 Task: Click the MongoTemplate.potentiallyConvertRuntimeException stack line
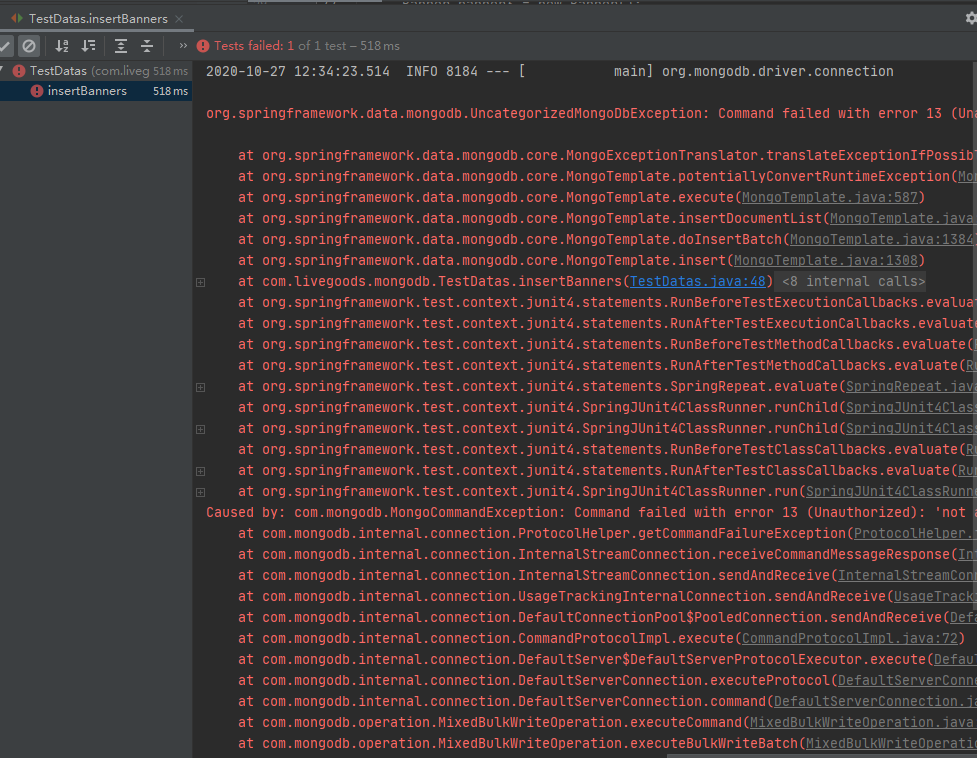click(608, 177)
